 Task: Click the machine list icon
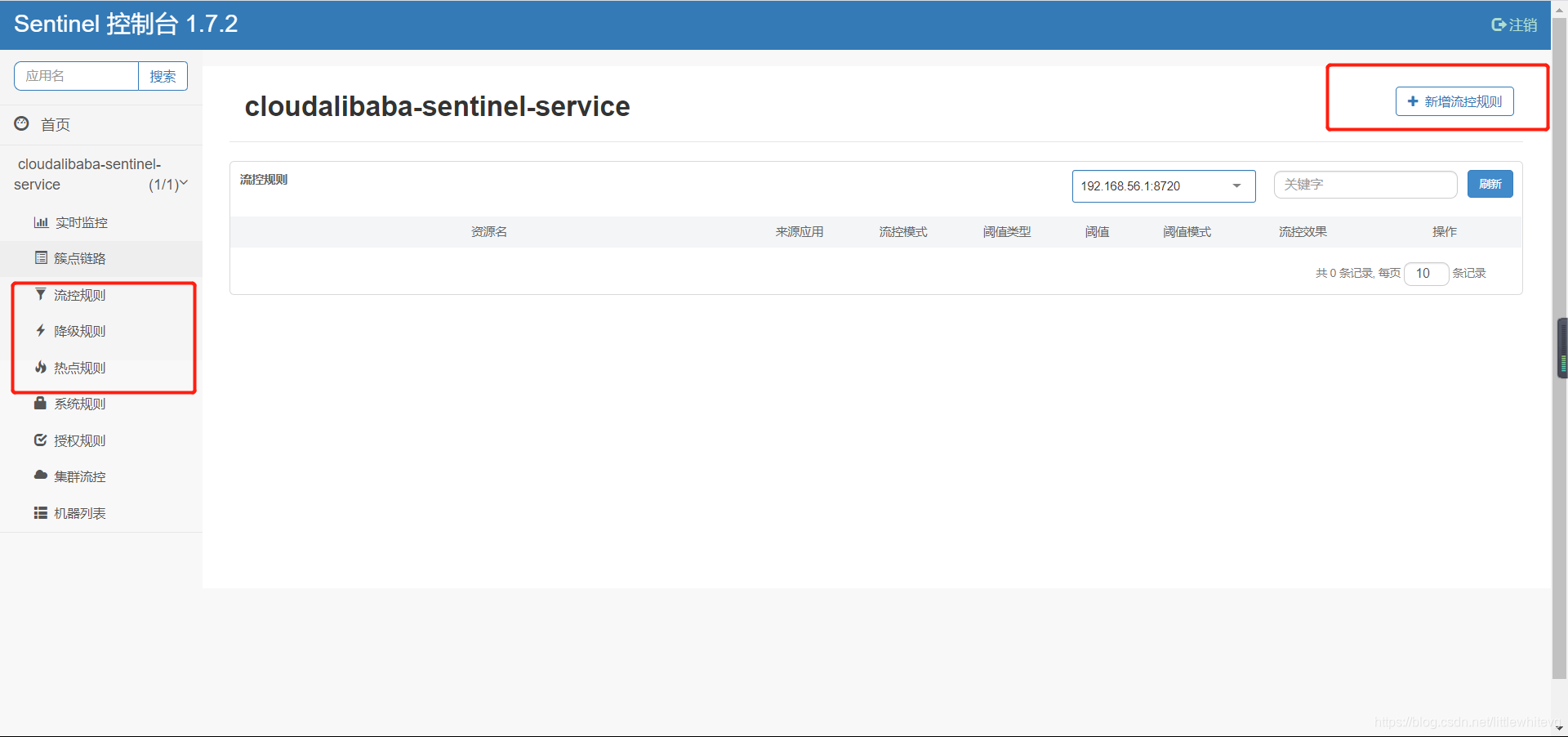point(40,513)
